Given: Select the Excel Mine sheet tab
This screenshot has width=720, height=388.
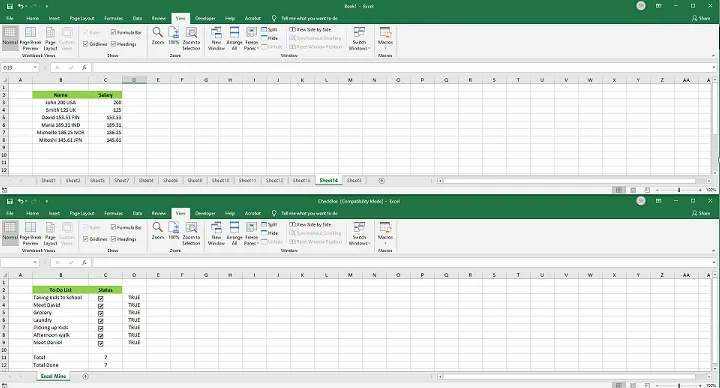Looking at the screenshot, I should (53, 376).
